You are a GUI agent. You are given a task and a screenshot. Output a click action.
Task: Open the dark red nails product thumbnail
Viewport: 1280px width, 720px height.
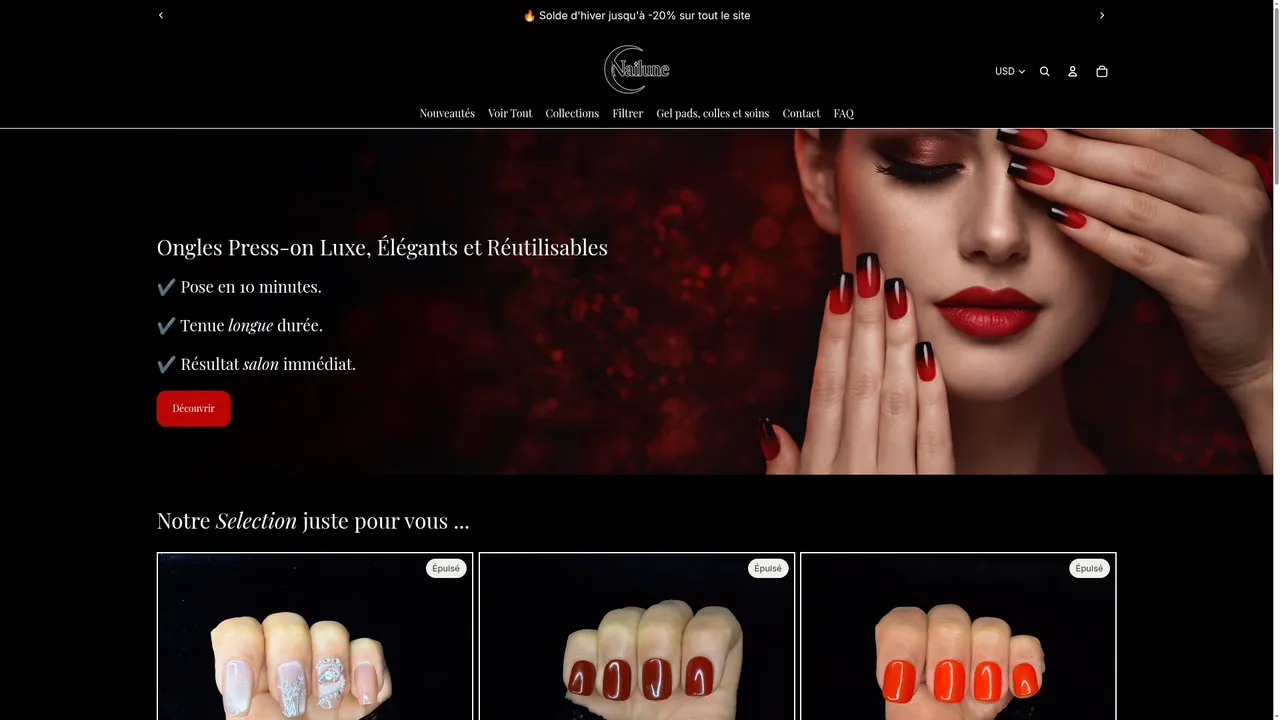[x=637, y=636]
